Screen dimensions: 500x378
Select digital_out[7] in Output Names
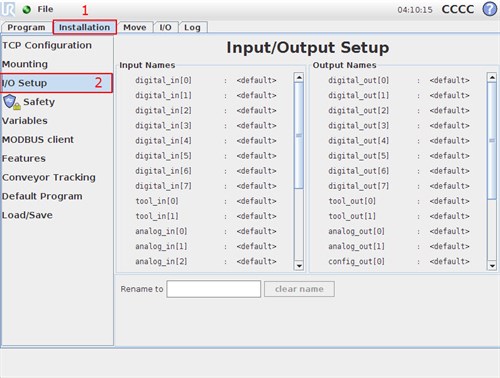click(x=358, y=186)
